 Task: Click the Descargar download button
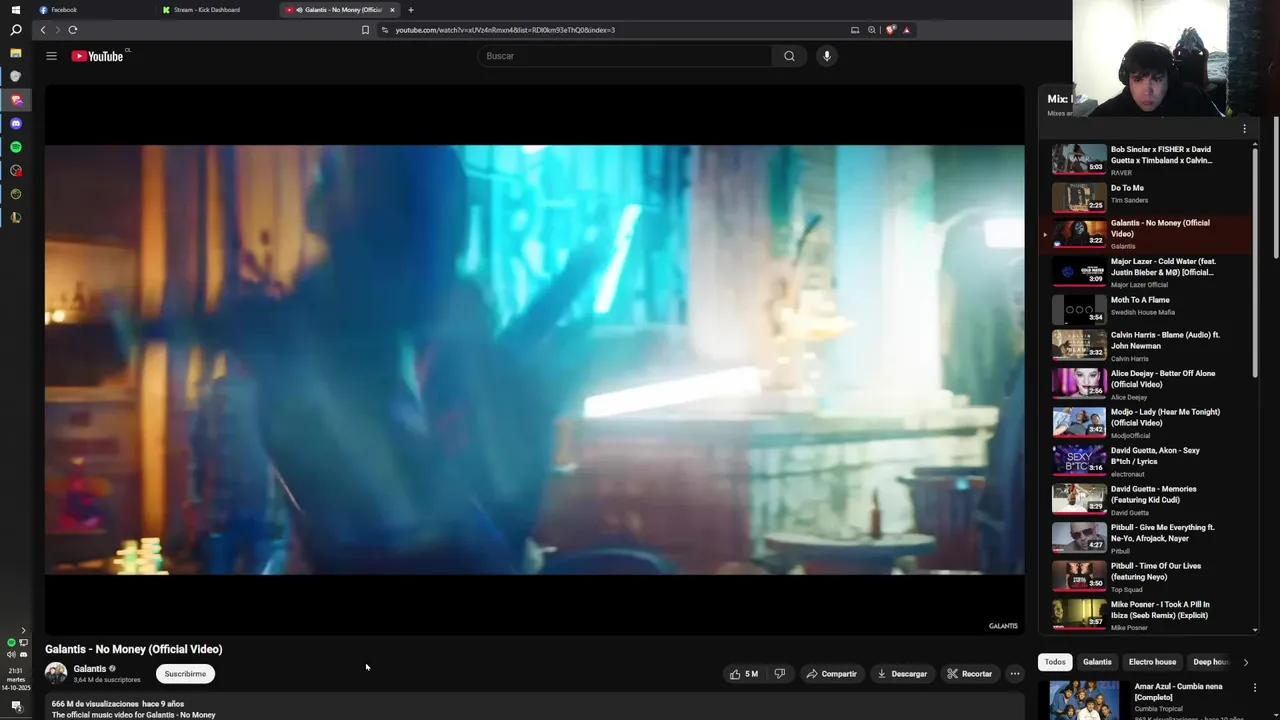click(902, 674)
